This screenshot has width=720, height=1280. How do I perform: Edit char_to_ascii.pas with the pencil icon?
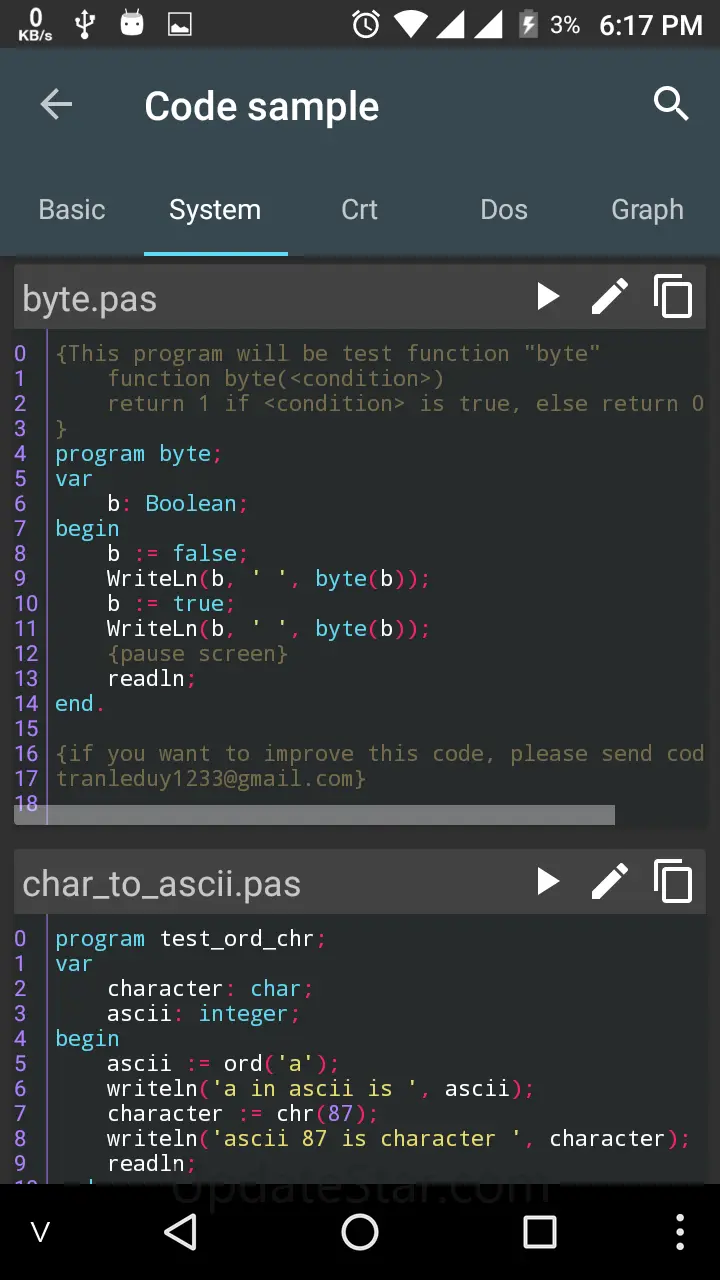609,881
